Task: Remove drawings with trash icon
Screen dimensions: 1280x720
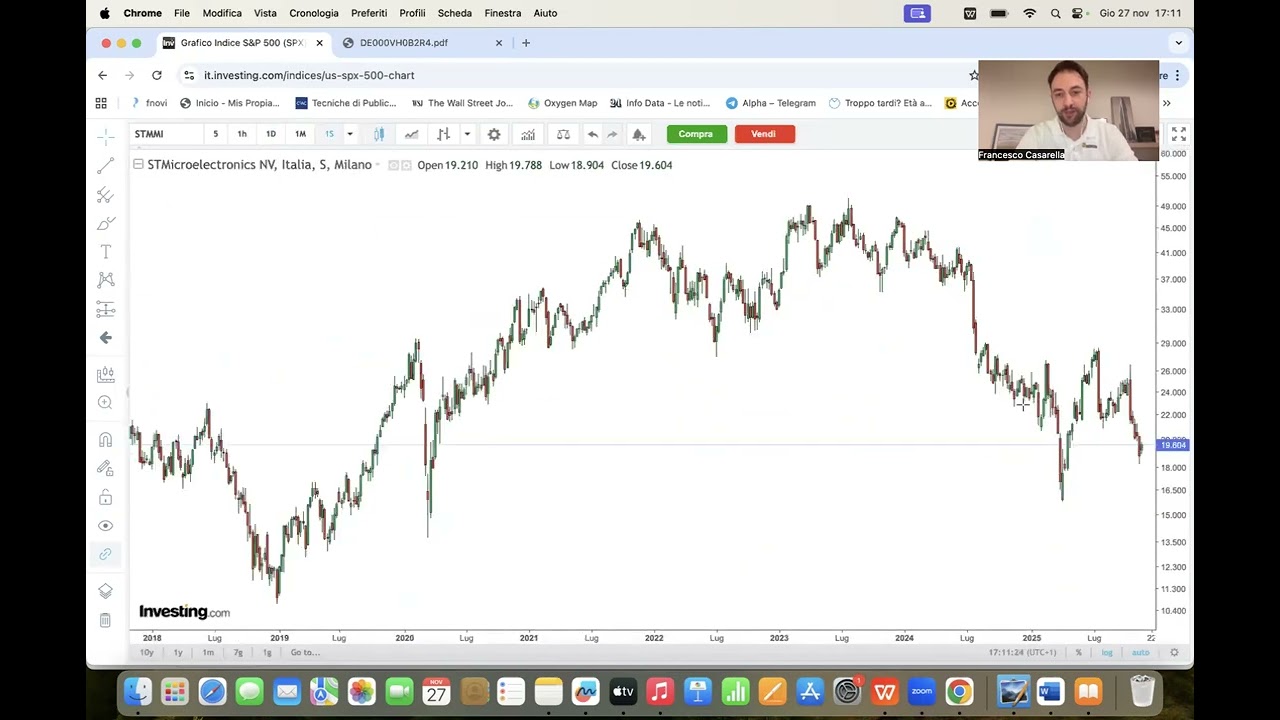Action: 105,620
